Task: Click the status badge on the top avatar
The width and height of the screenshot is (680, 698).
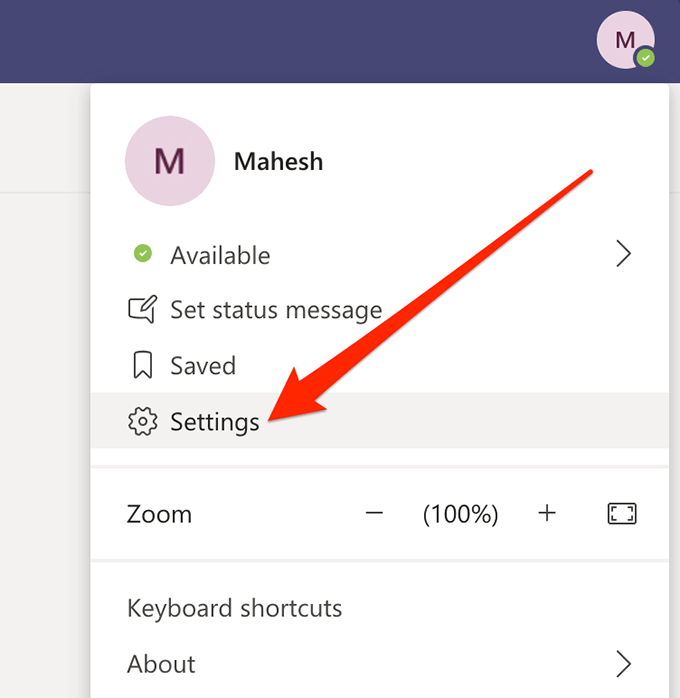Action: click(646, 59)
